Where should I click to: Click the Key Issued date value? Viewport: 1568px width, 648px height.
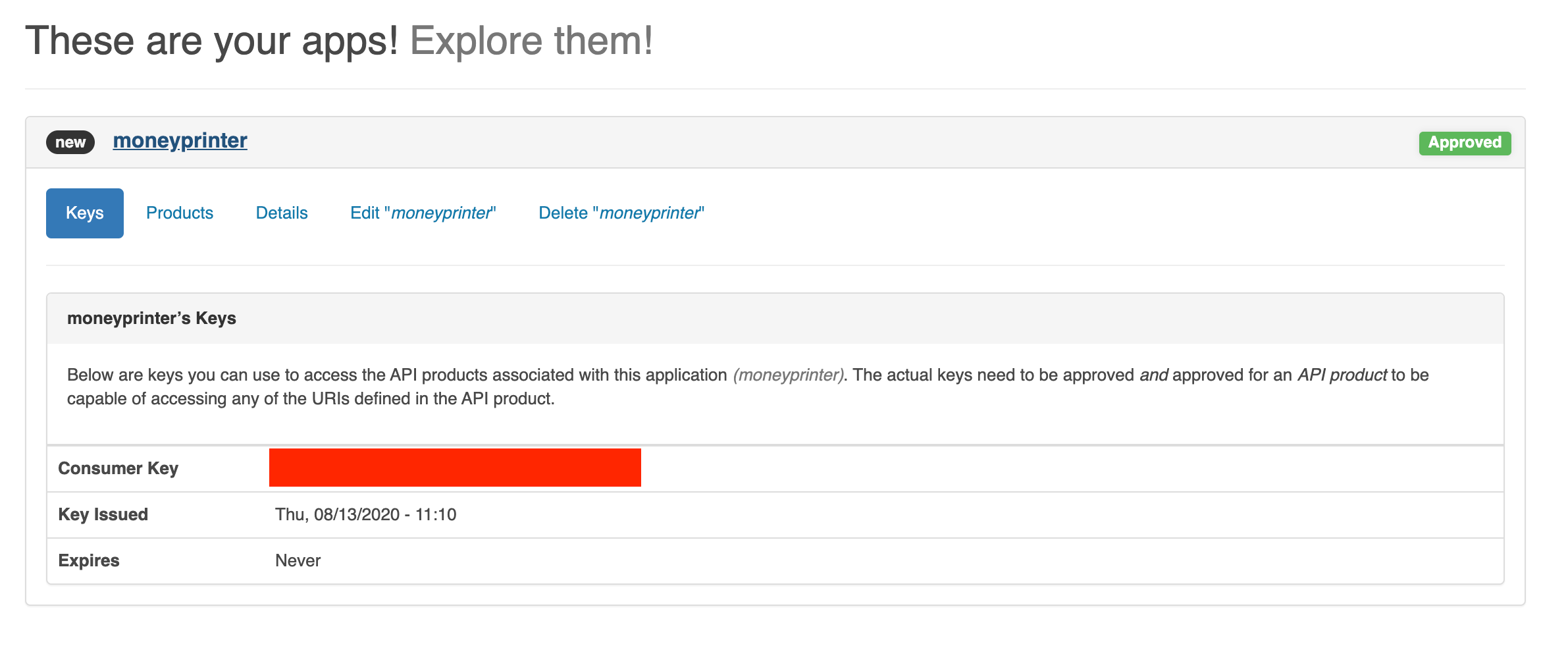[x=365, y=514]
